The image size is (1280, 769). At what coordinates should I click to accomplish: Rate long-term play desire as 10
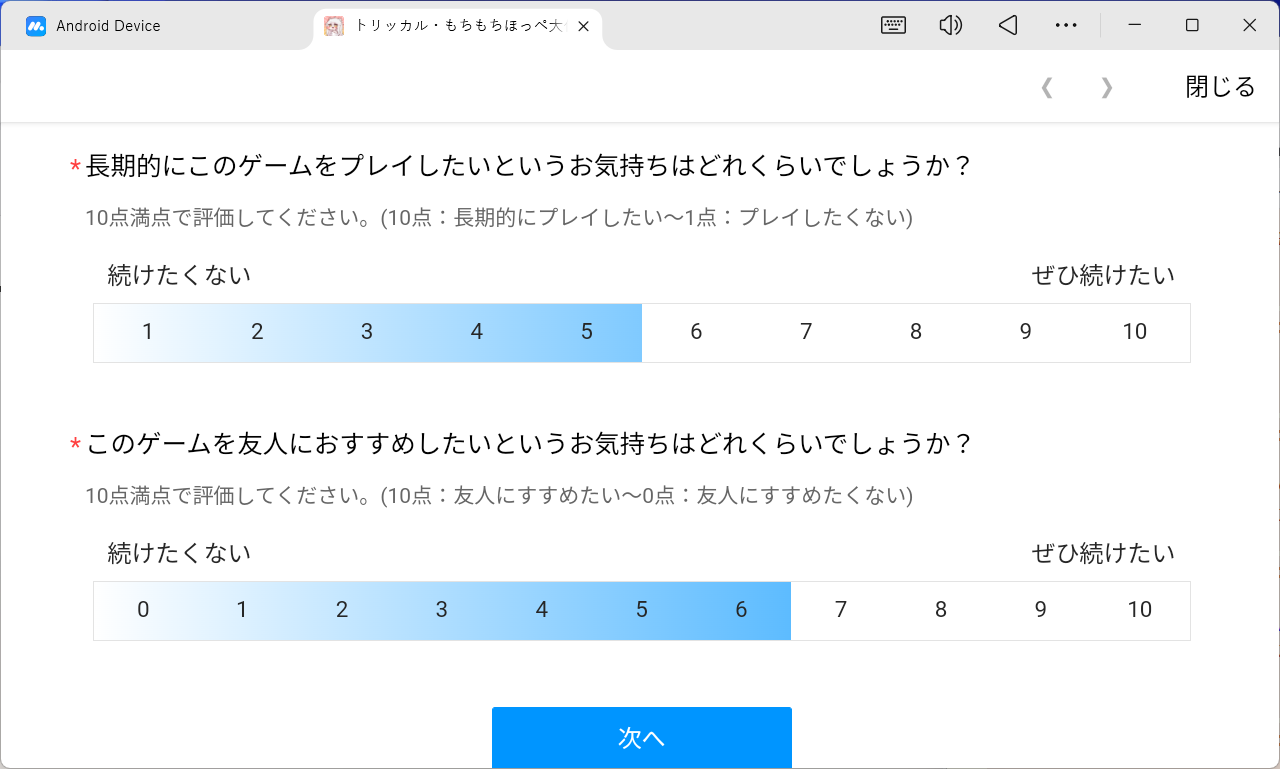coord(1134,332)
